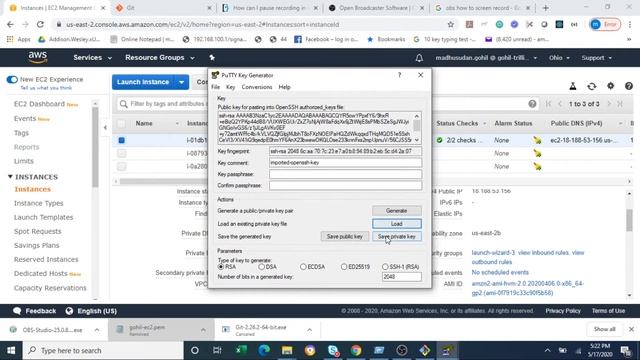Open the Support dropdown
The width and height of the screenshot is (640, 360).
click(596, 58)
